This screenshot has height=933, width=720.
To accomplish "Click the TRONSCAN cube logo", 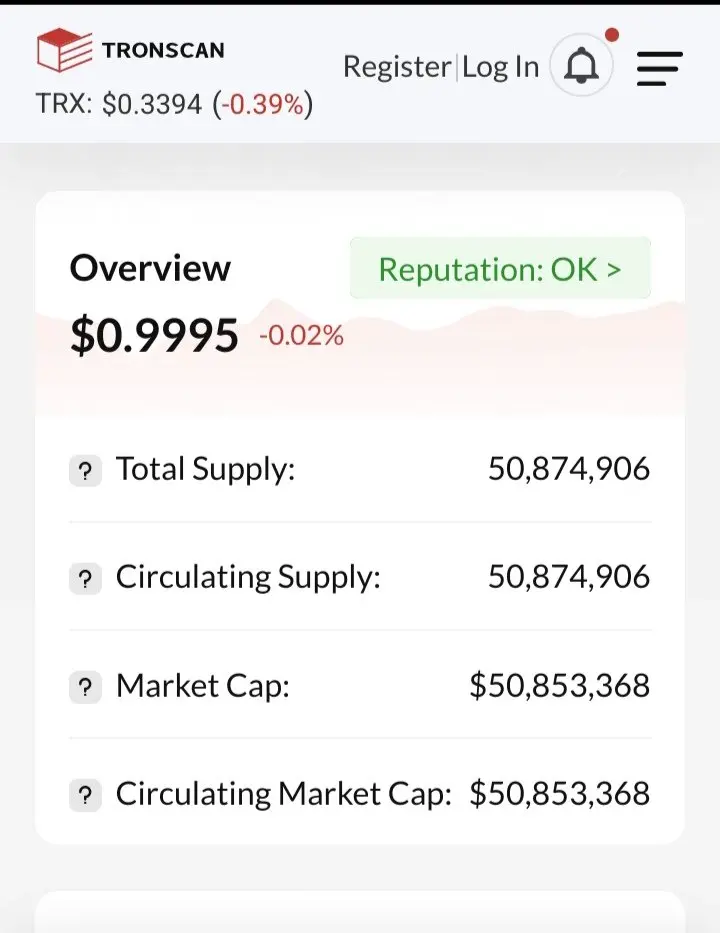I will (x=64, y=50).
